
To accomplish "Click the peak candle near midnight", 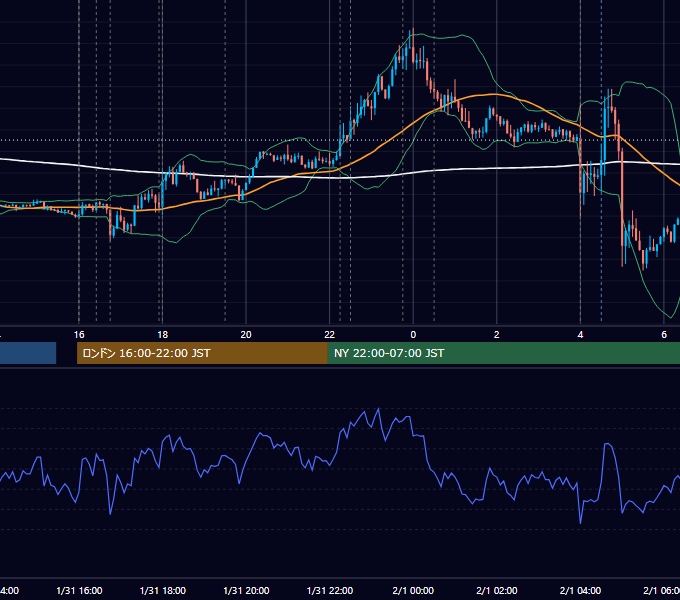I will [412, 47].
